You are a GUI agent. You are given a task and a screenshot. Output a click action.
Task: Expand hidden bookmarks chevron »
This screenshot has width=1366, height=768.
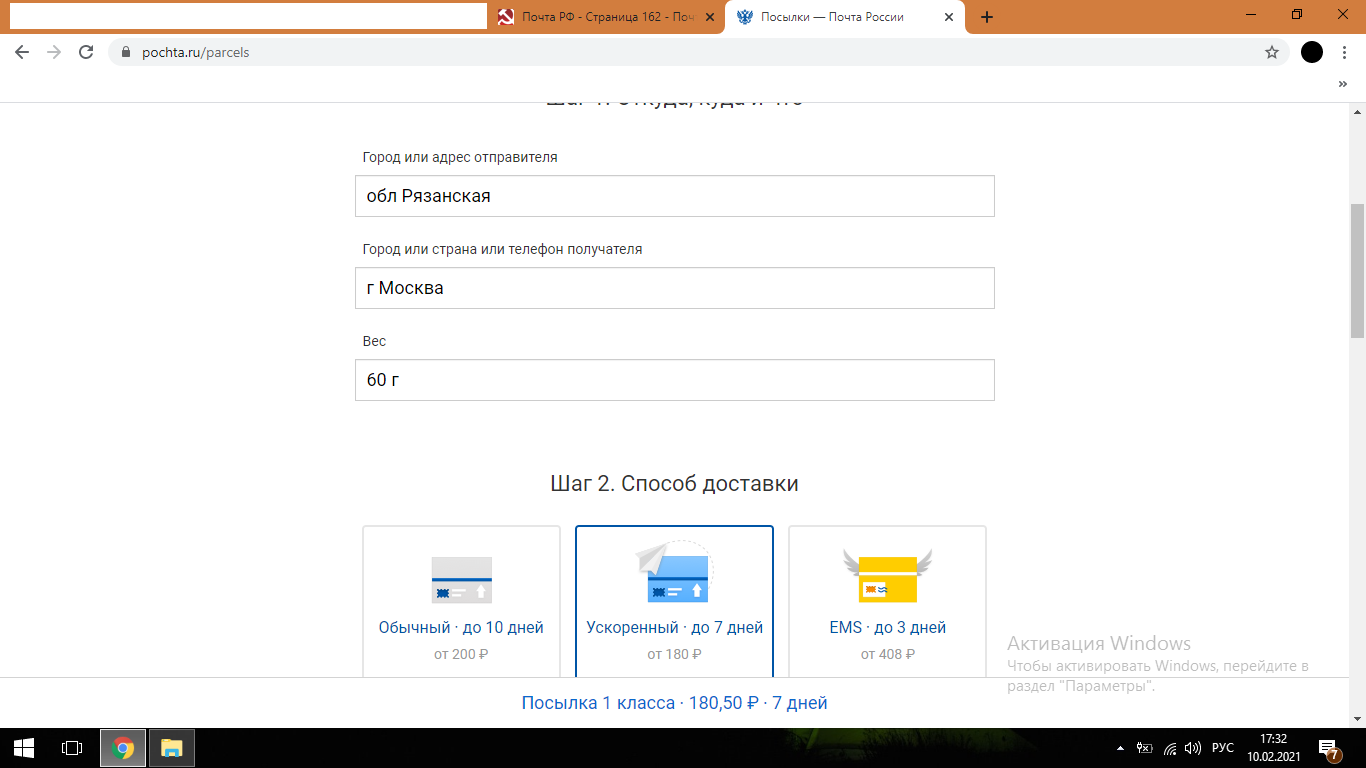point(1343,84)
